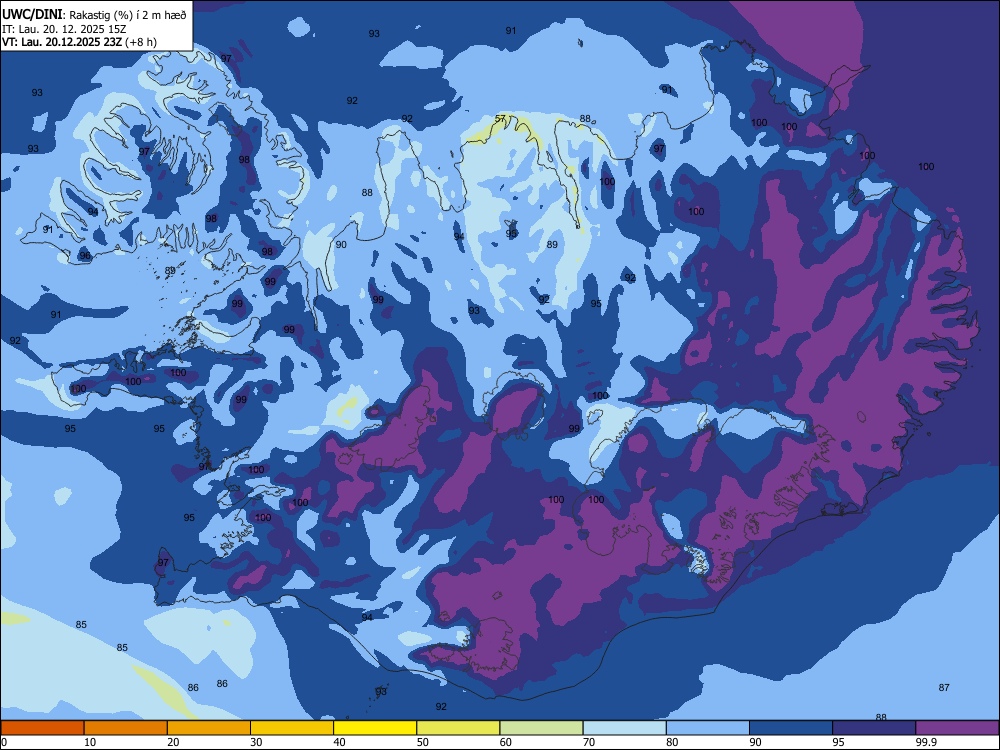The height and width of the screenshot is (750, 1000).
Task: Select the indigo 95–99.9 legend swatch
Action: (x=874, y=728)
